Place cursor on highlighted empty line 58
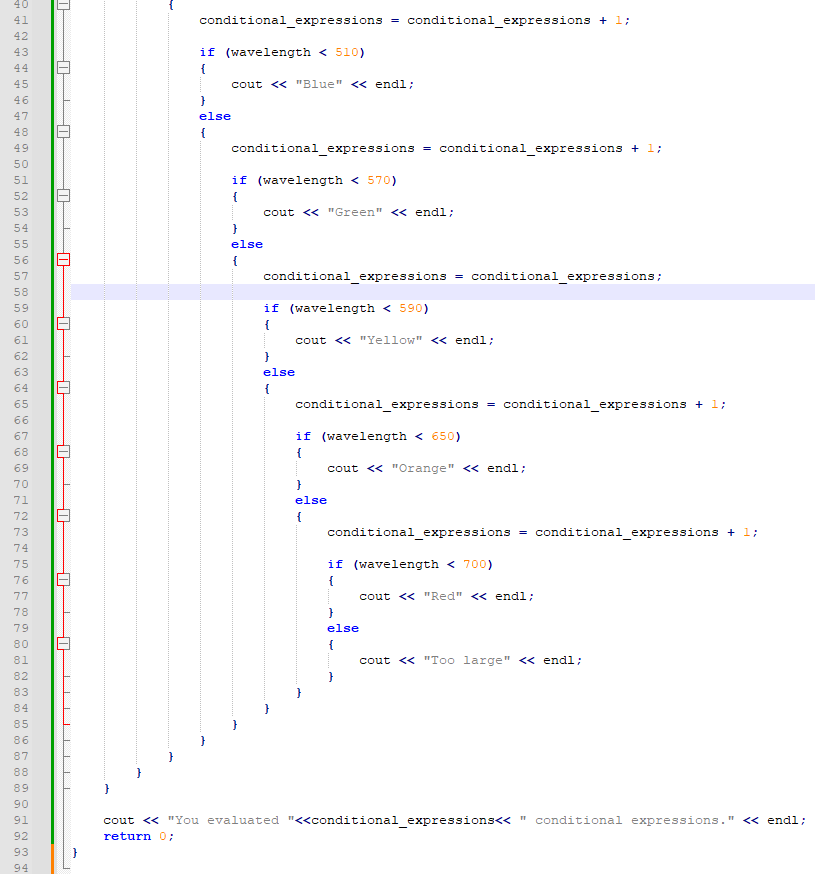The image size is (815, 874). (x=443, y=292)
